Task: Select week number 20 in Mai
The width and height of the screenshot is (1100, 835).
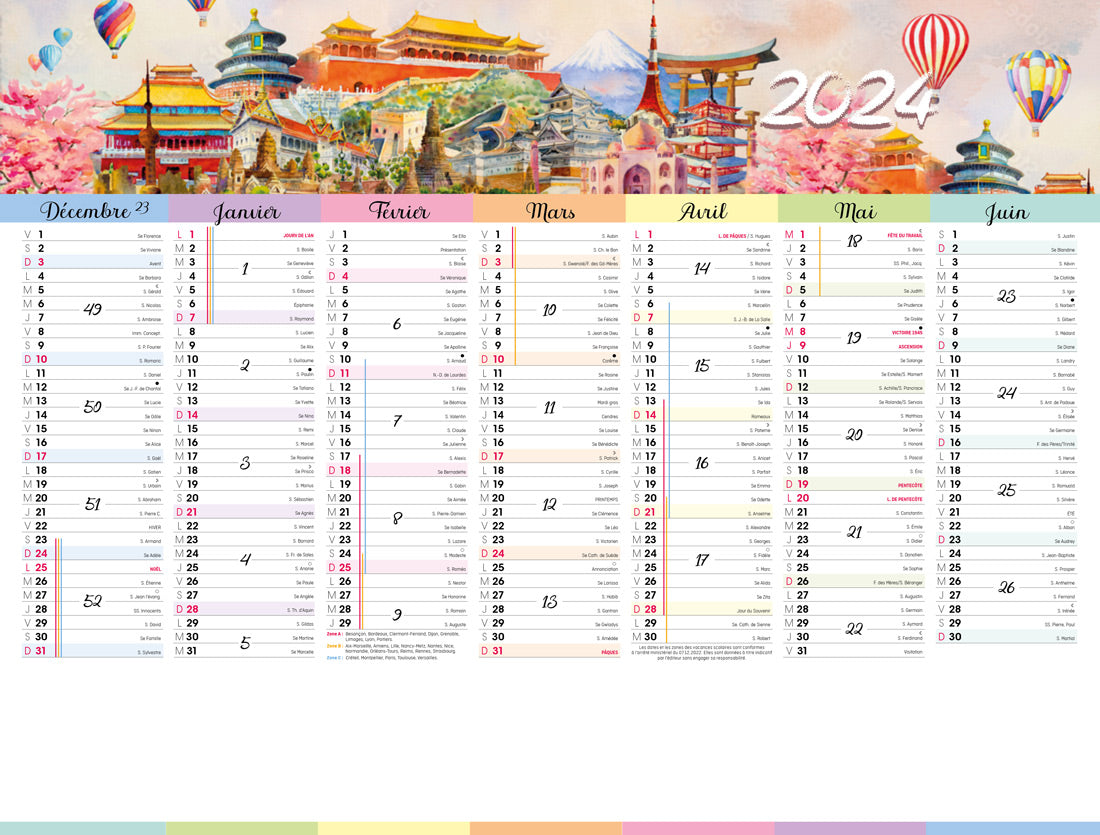Action: click(854, 434)
